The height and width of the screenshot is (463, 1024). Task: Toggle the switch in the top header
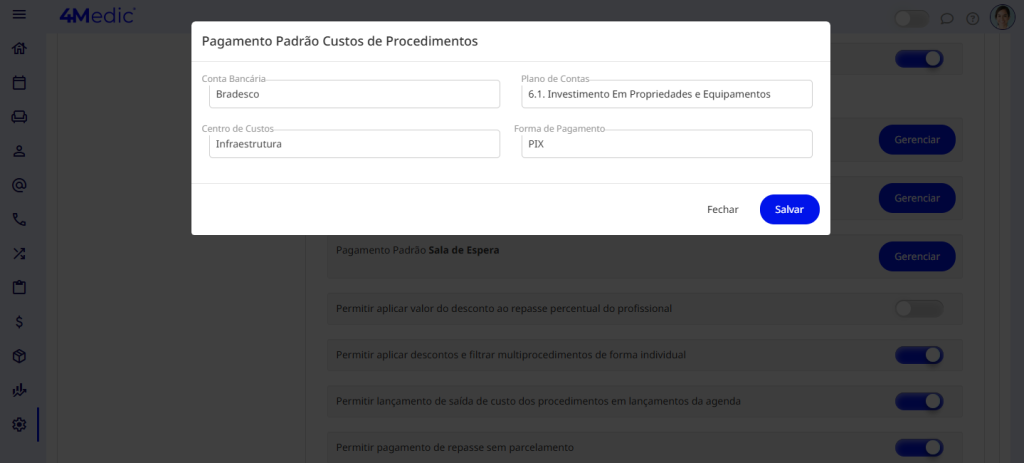(911, 18)
